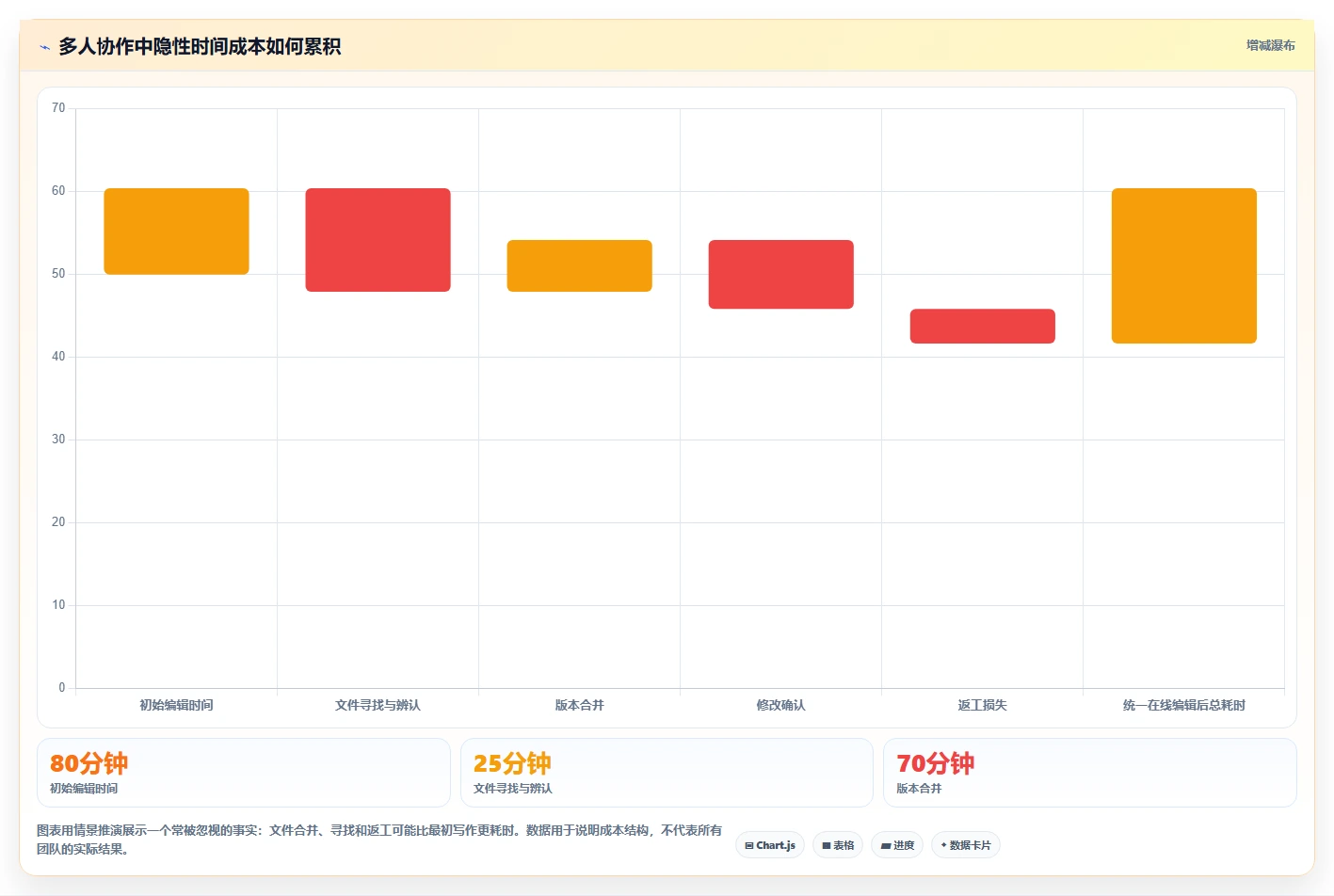Image resolution: width=1334 pixels, height=896 pixels.
Task: Click the red 返工损失 bar
Action: [x=982, y=326]
